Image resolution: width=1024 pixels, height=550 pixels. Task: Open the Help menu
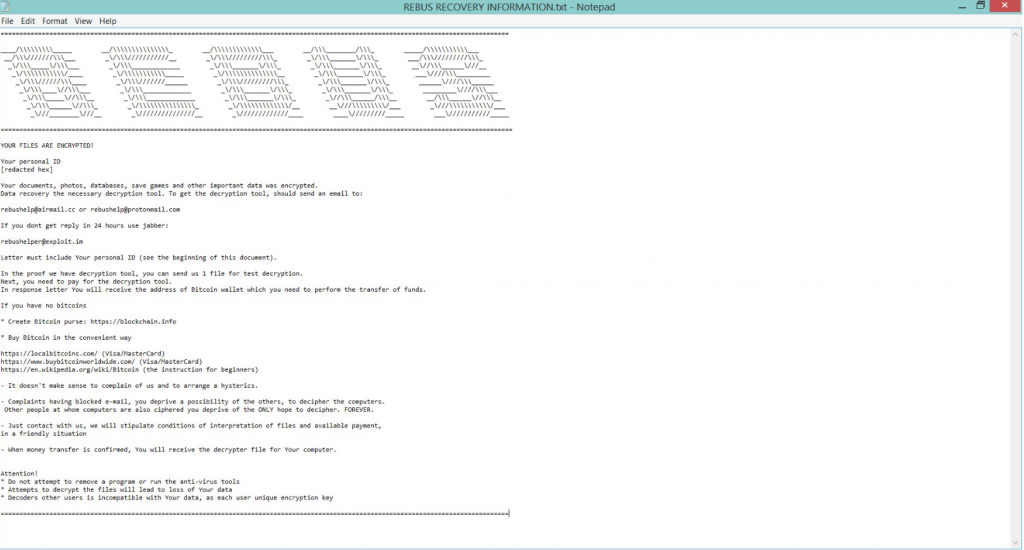(x=108, y=21)
